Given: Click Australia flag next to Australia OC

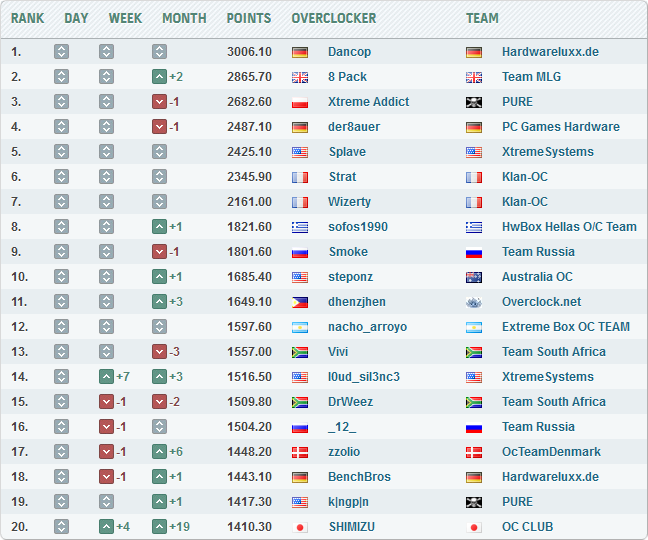Looking at the screenshot, I should click(x=474, y=277).
